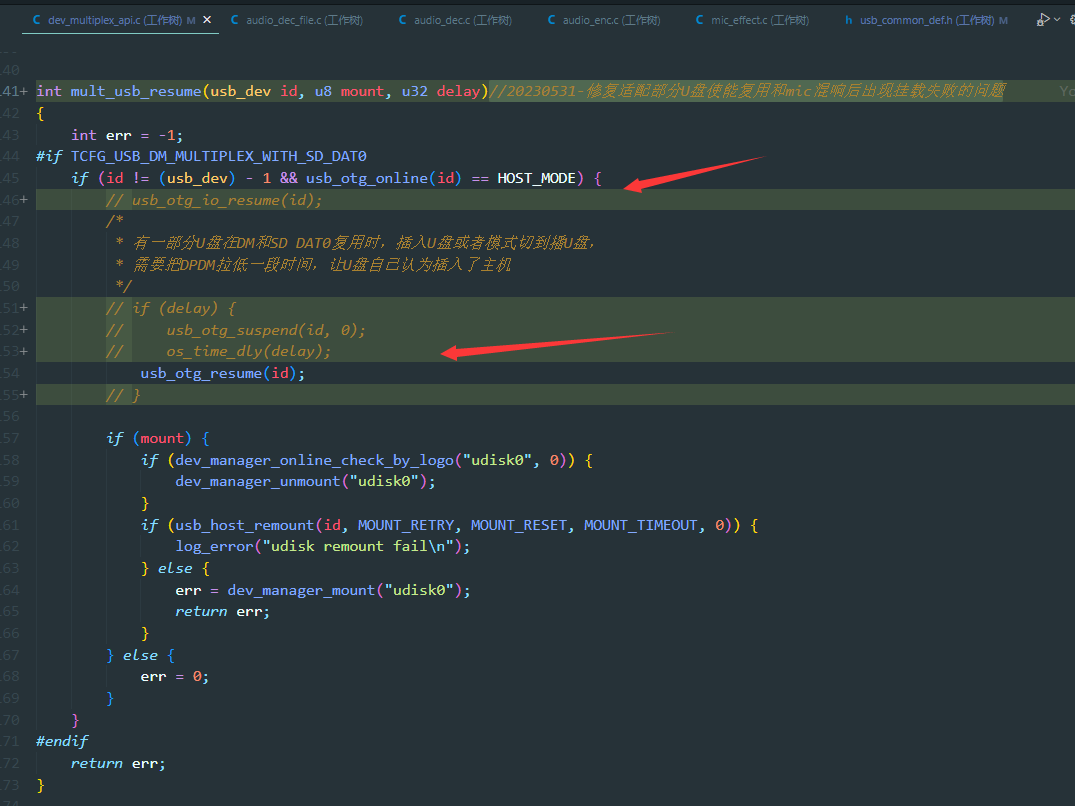
Task: Switch to the audio_dec.c tab
Action: [x=455, y=20]
